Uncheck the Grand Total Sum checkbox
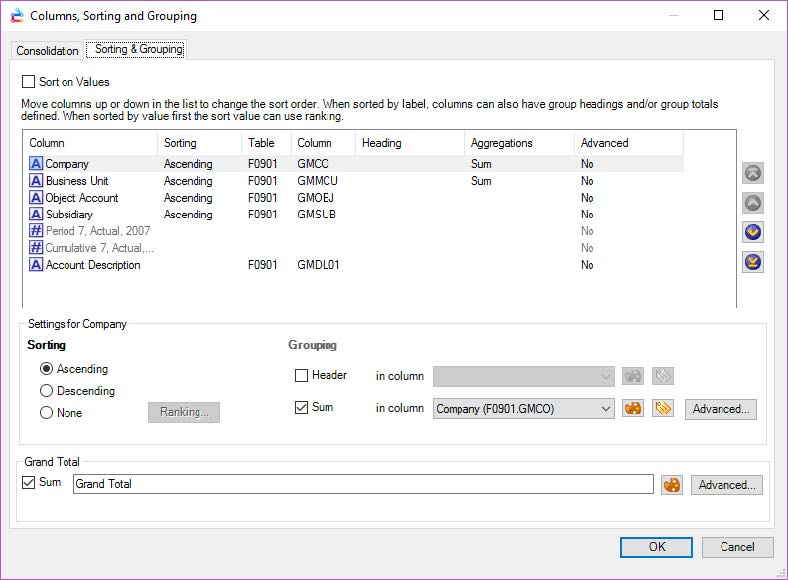 pyautogui.click(x=29, y=483)
